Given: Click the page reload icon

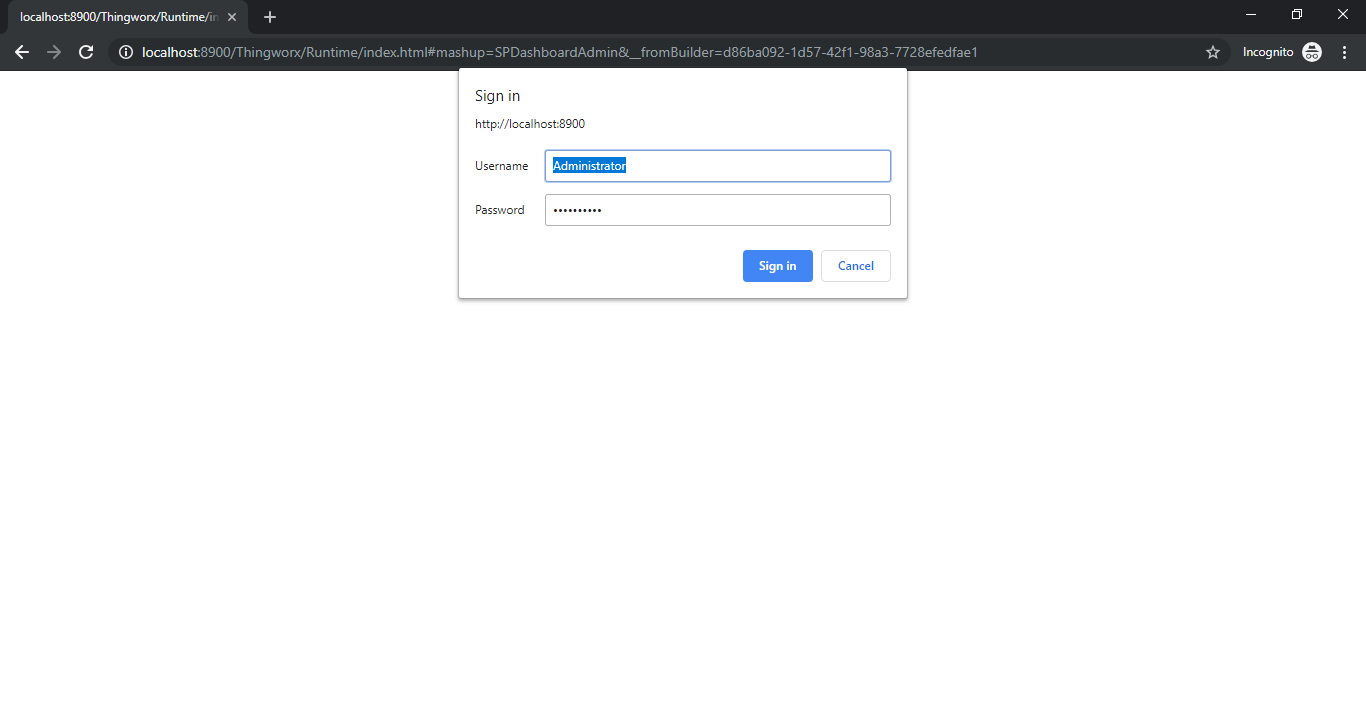Looking at the screenshot, I should click(87, 52).
